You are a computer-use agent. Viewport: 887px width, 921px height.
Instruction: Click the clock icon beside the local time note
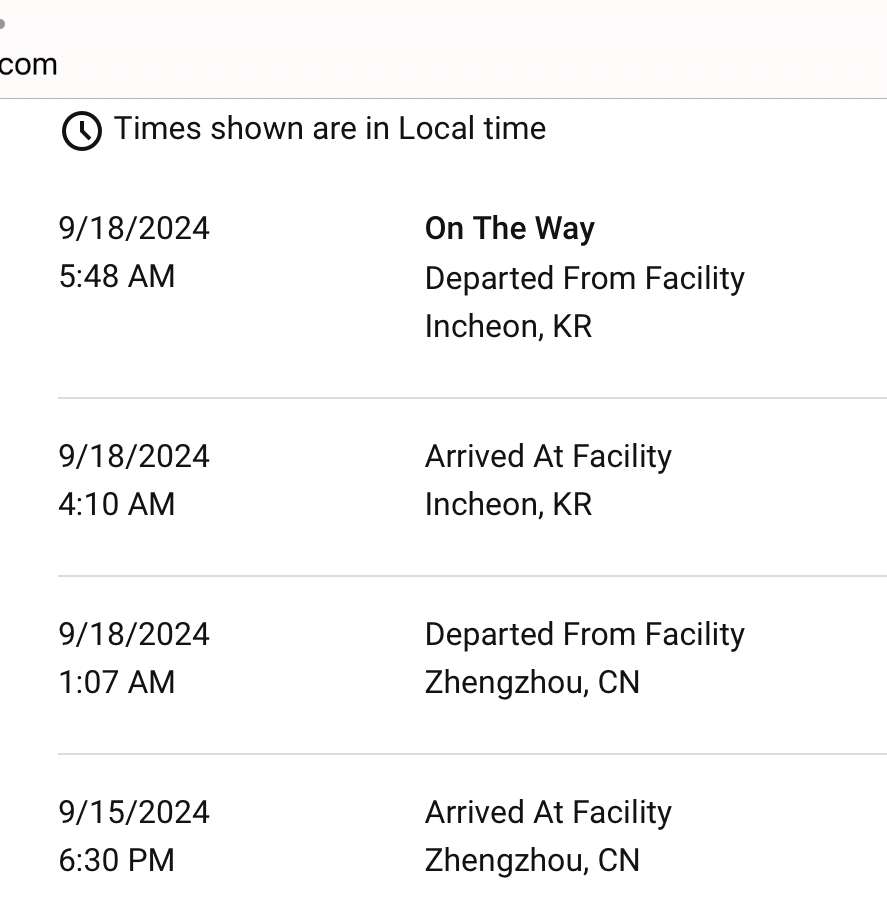(x=81, y=131)
